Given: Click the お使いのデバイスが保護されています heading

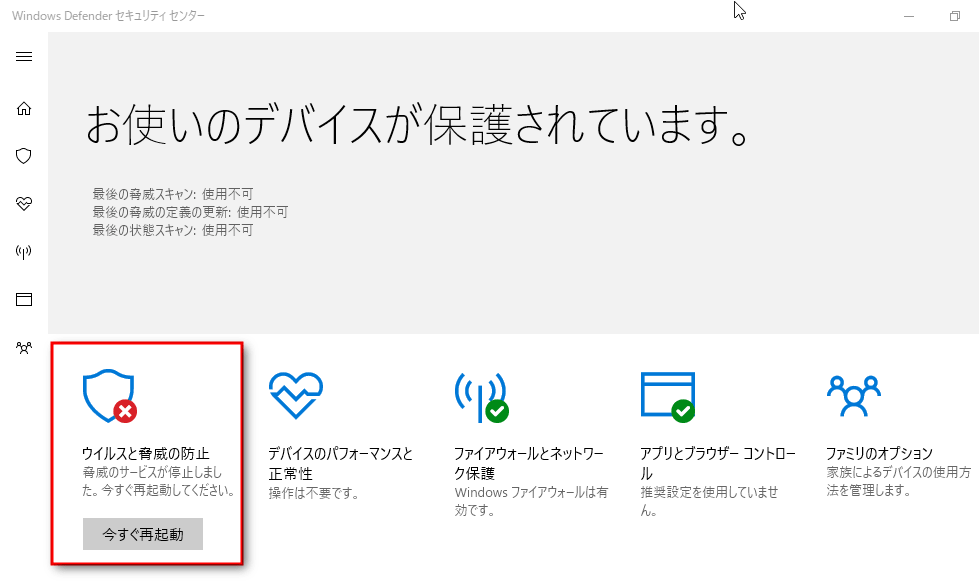Looking at the screenshot, I should click(x=416, y=125).
